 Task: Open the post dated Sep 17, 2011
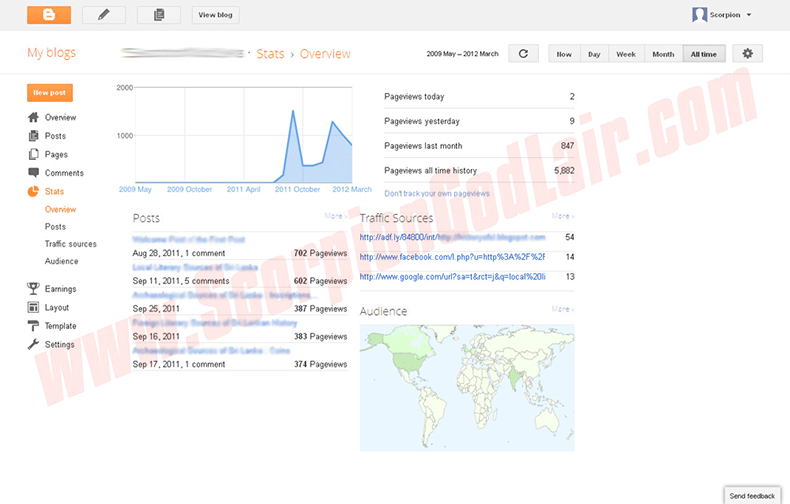click(x=211, y=350)
